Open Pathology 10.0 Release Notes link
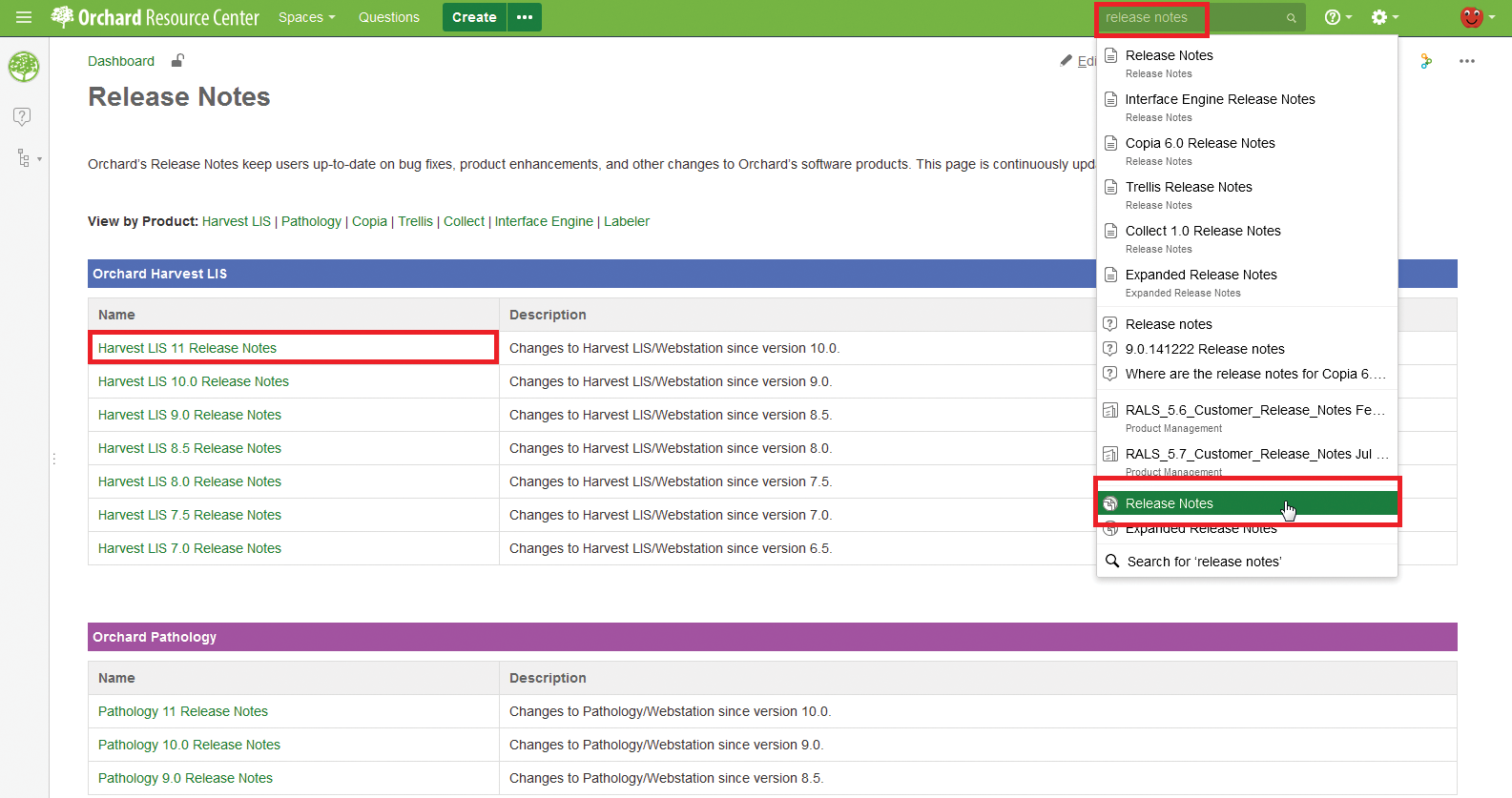Image resolution: width=1512 pixels, height=798 pixels. point(189,745)
